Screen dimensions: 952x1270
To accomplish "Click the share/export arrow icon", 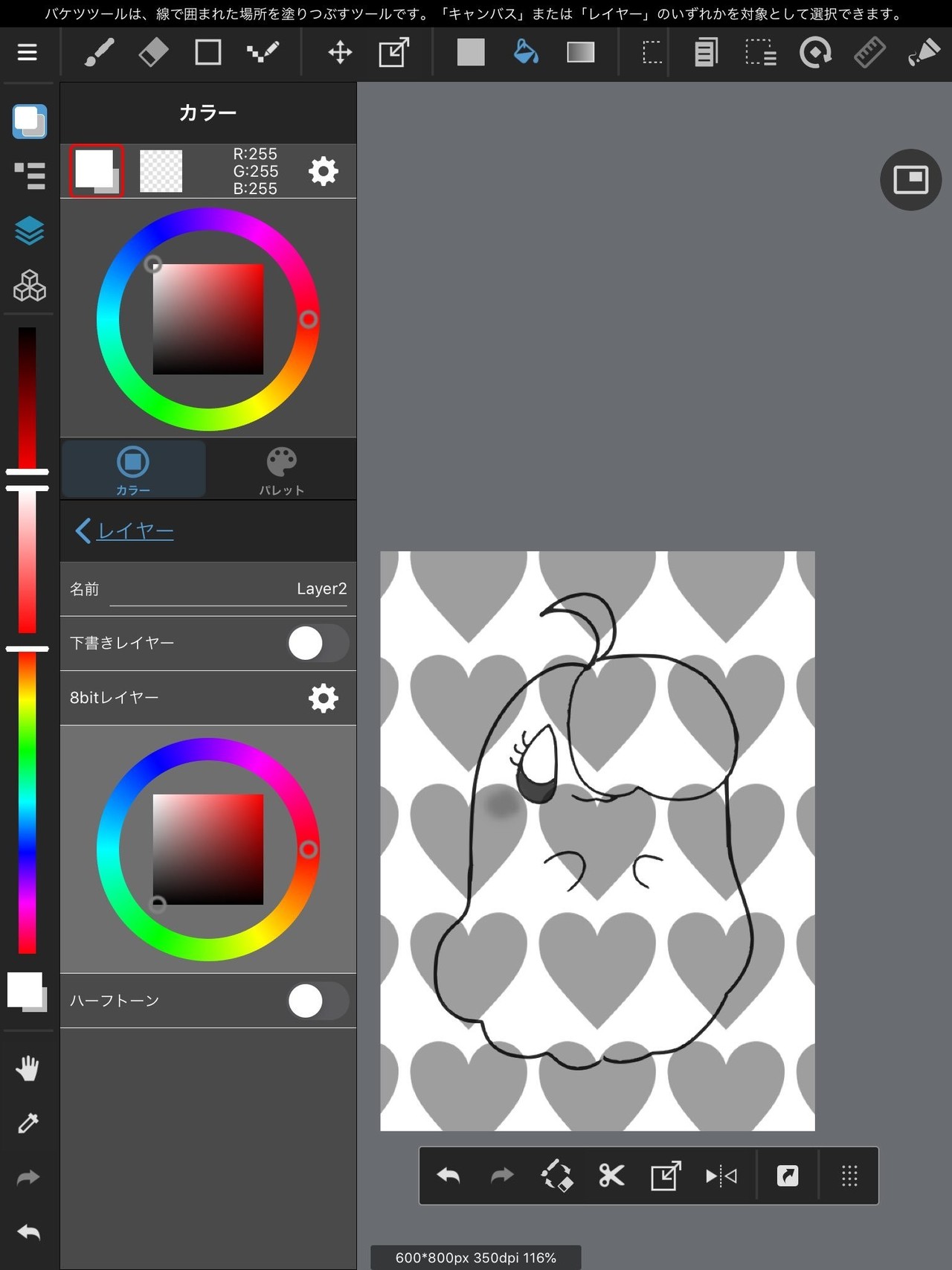I will (788, 1176).
